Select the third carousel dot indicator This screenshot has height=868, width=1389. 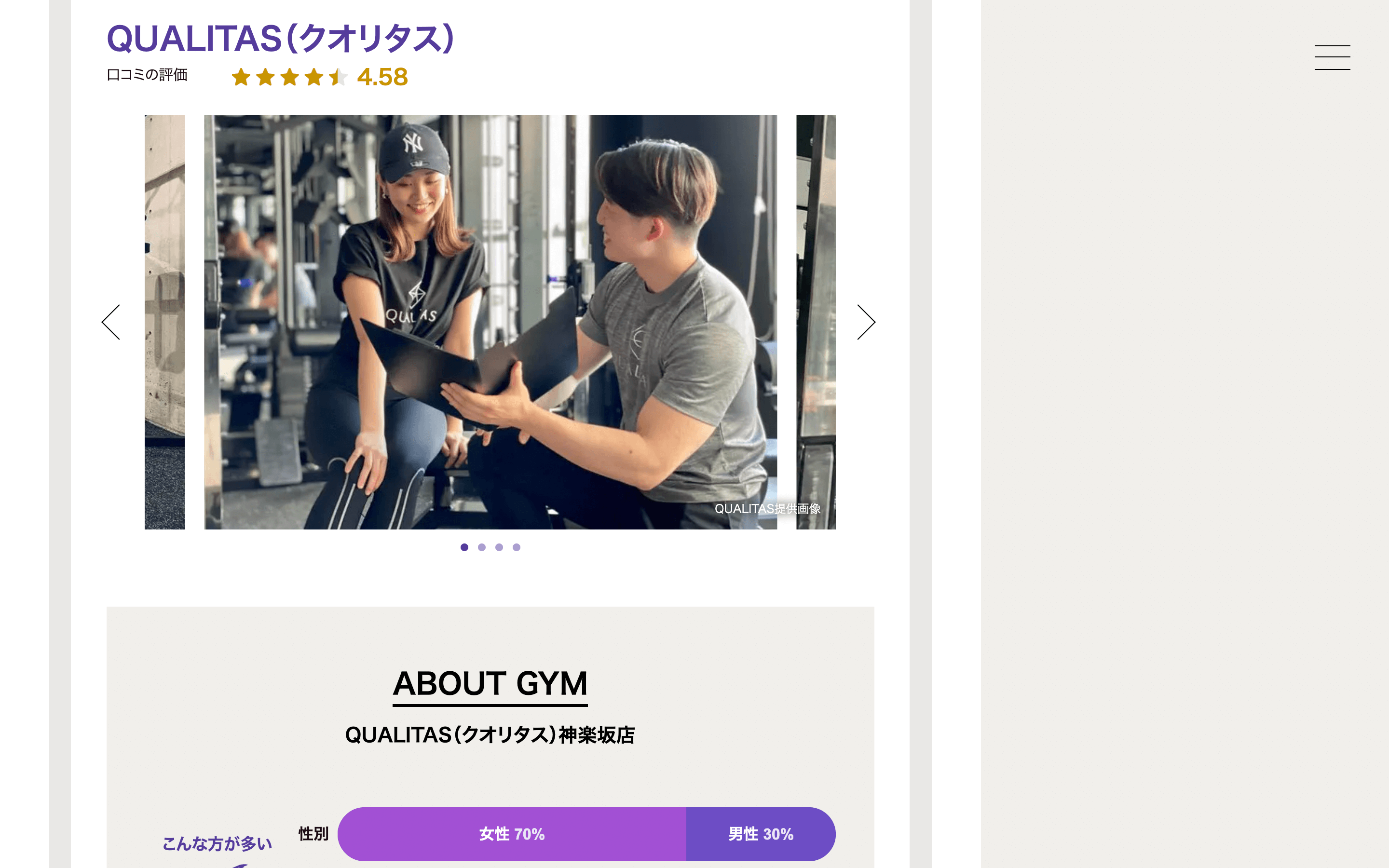click(x=499, y=547)
